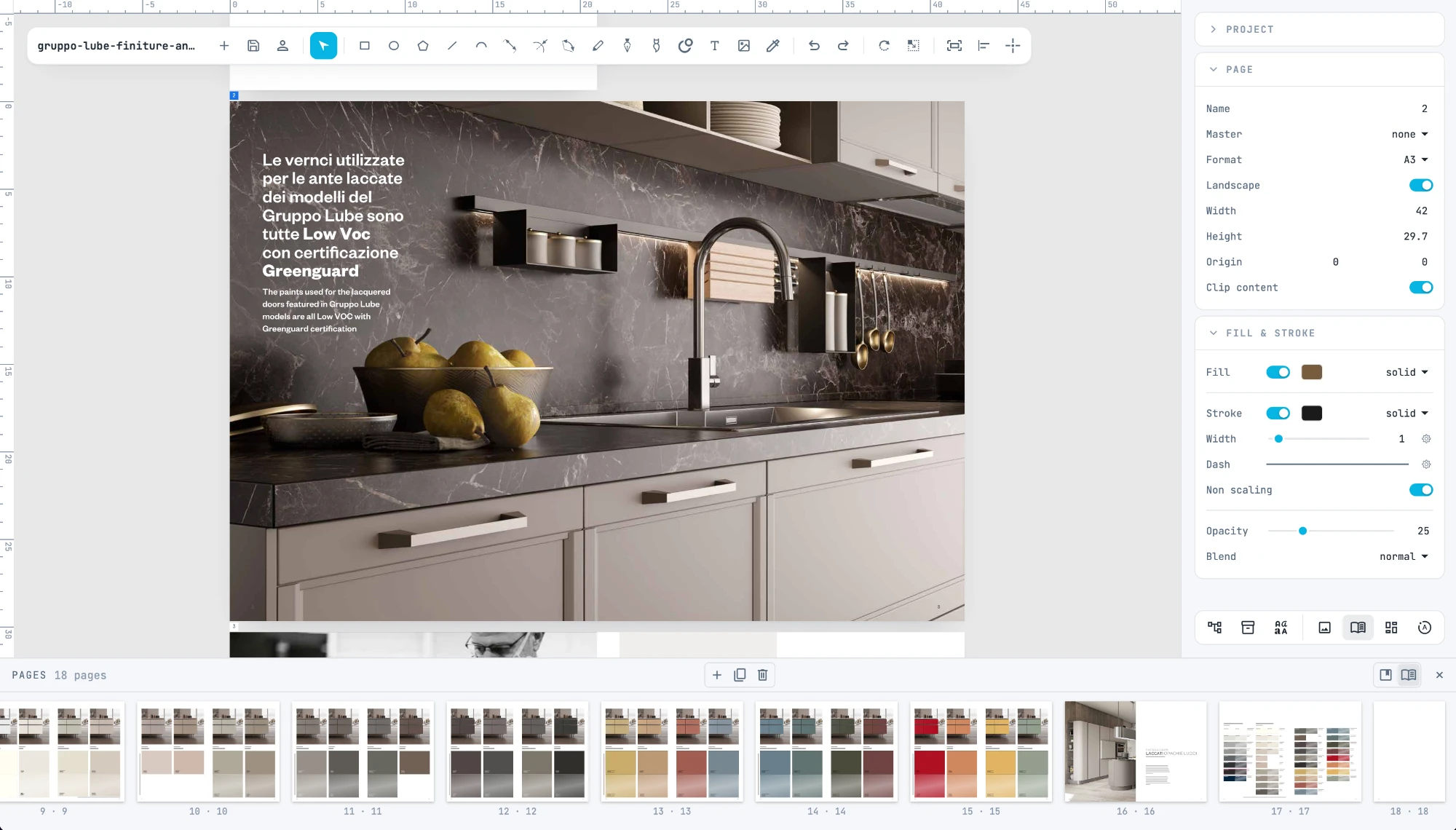
Task: Click the Opacity value field showing 25
Action: (x=1423, y=531)
